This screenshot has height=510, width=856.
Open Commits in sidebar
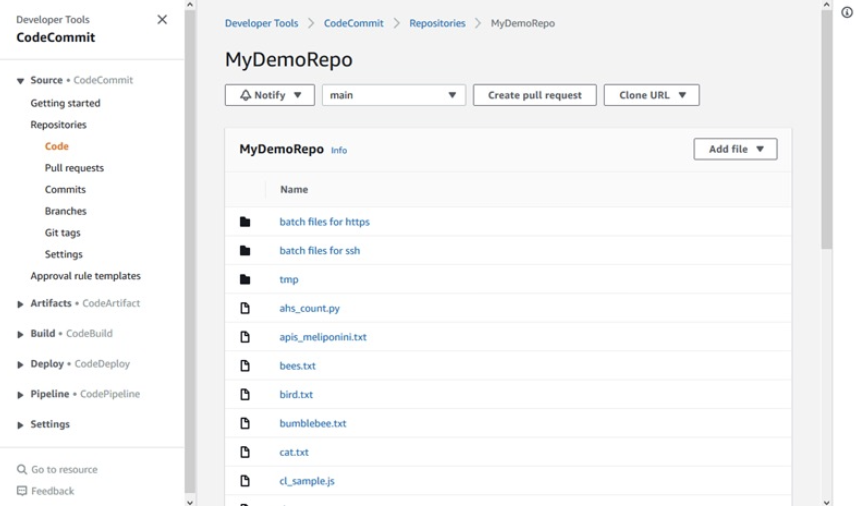coord(66,189)
